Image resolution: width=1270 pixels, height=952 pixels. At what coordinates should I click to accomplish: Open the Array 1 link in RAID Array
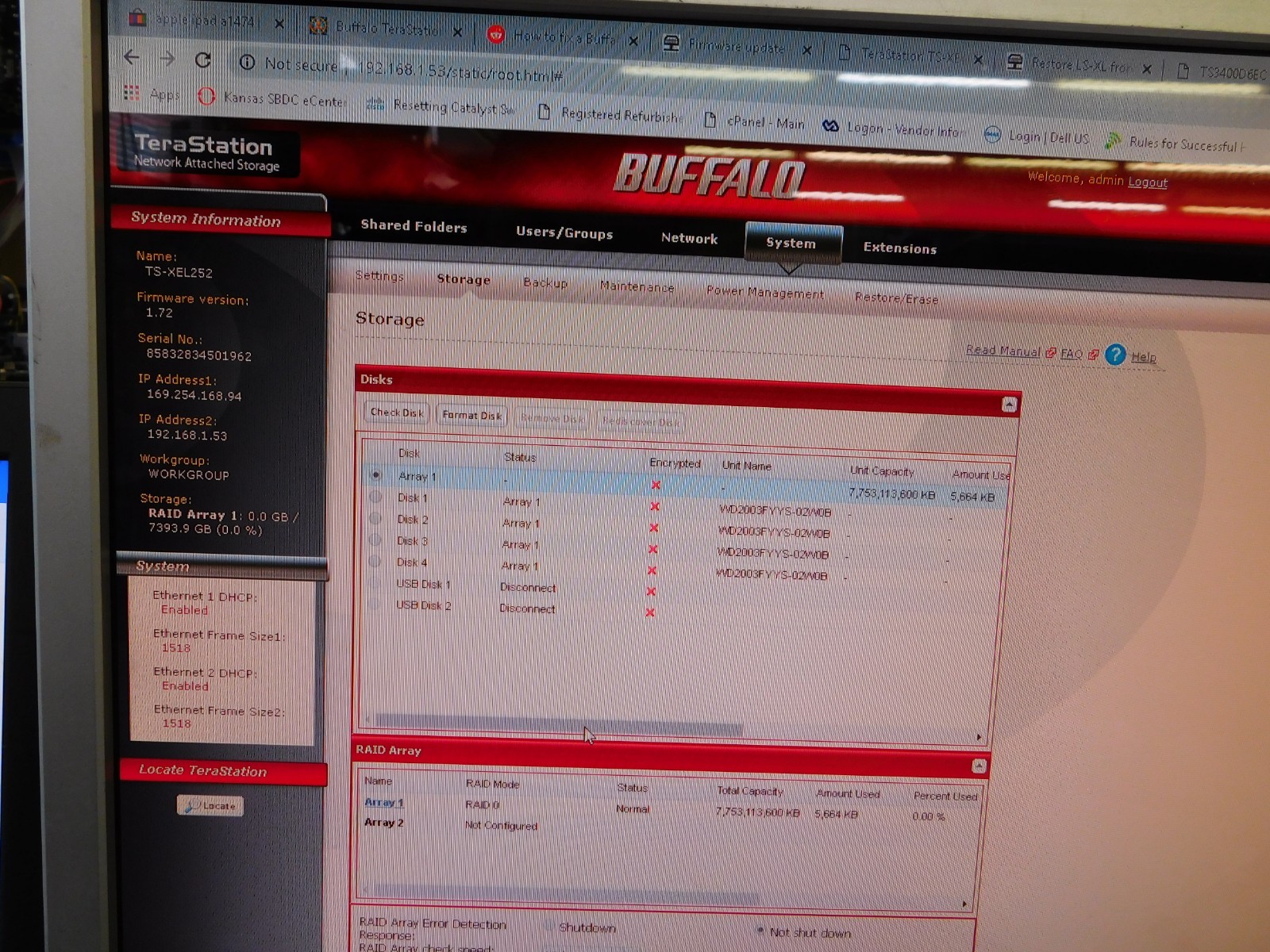point(384,802)
